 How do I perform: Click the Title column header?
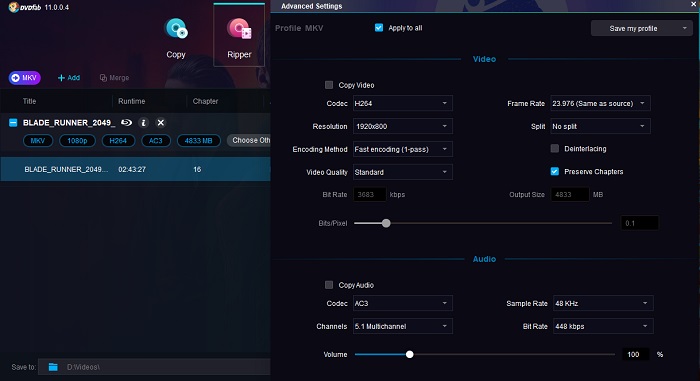coord(29,101)
